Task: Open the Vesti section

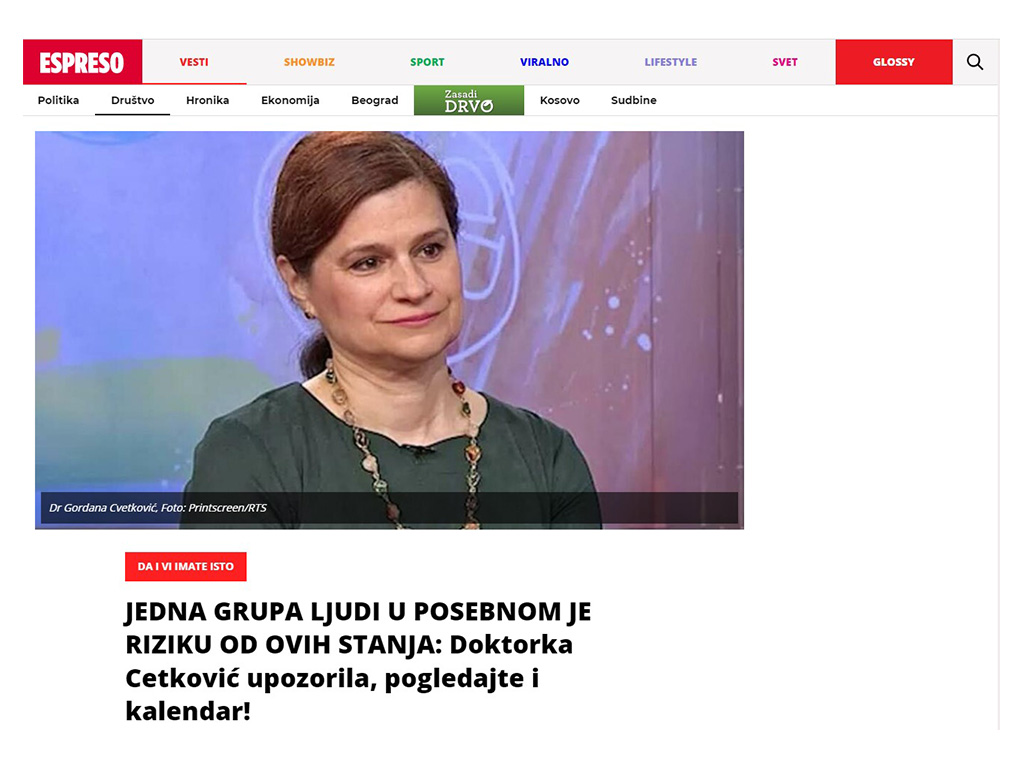Action: 194,62
